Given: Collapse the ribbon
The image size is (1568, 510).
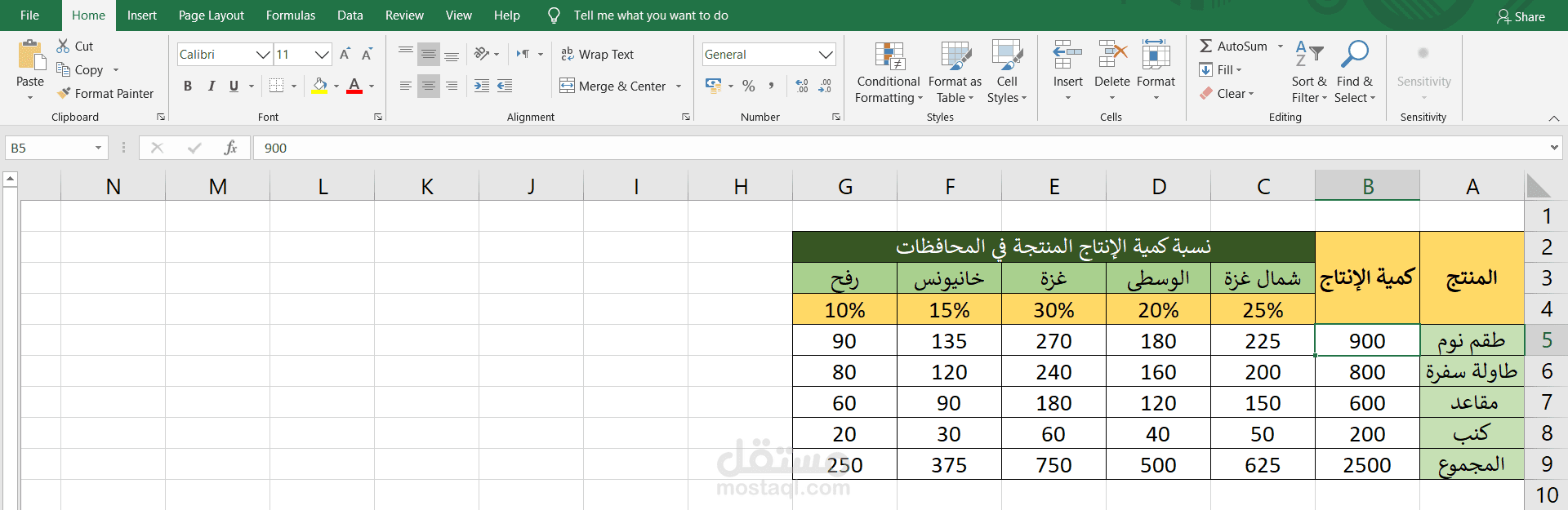Looking at the screenshot, I should coord(1553,118).
